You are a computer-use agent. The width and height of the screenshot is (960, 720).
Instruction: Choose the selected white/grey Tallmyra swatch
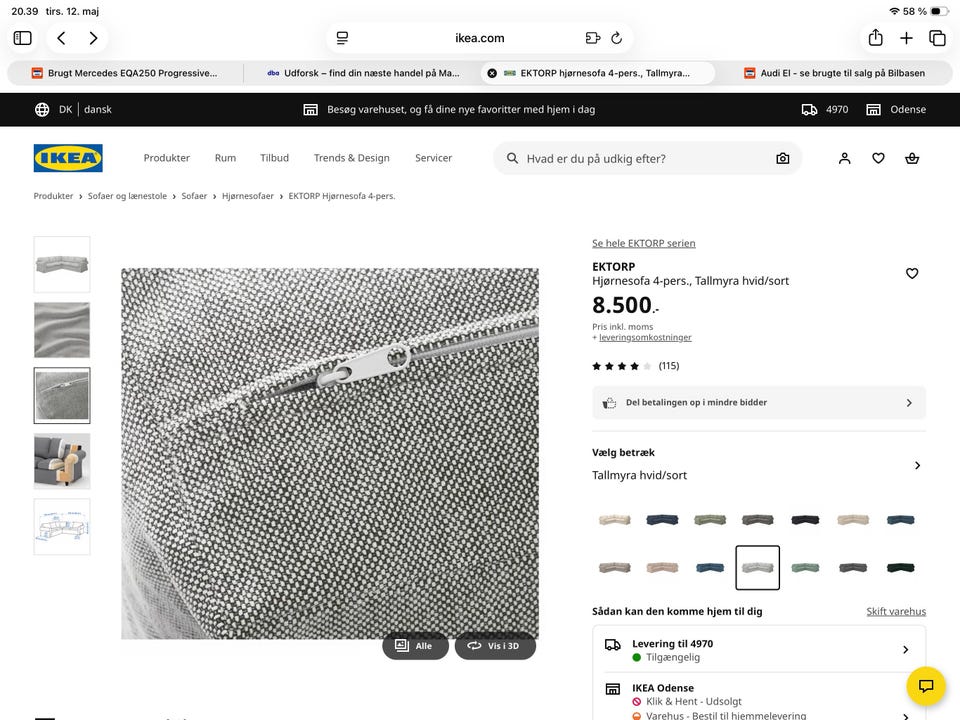[x=757, y=568]
